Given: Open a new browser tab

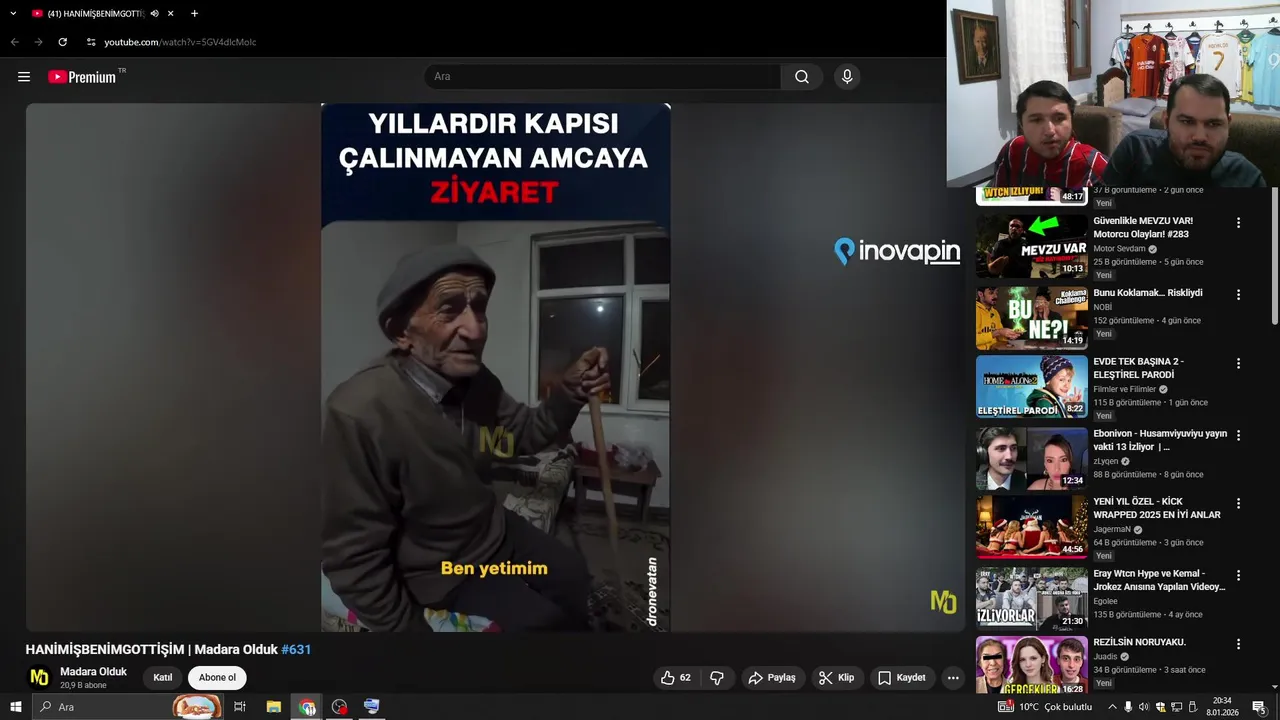Looking at the screenshot, I should click(x=194, y=14).
